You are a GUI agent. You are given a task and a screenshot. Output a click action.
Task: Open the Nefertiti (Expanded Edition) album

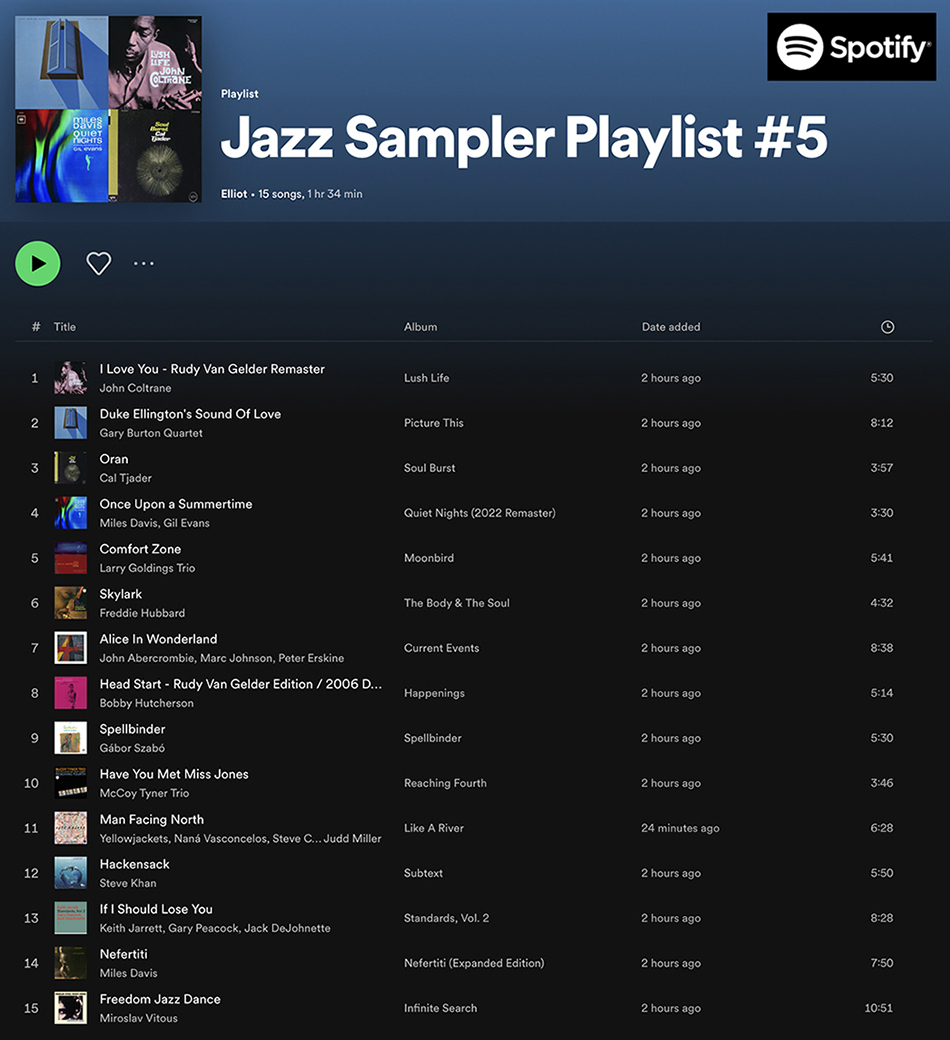[474, 963]
